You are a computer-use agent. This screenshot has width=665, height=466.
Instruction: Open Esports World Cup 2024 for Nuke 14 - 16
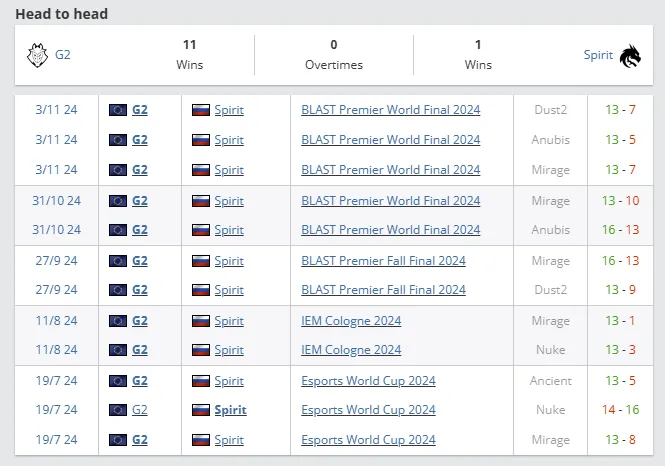pos(368,410)
